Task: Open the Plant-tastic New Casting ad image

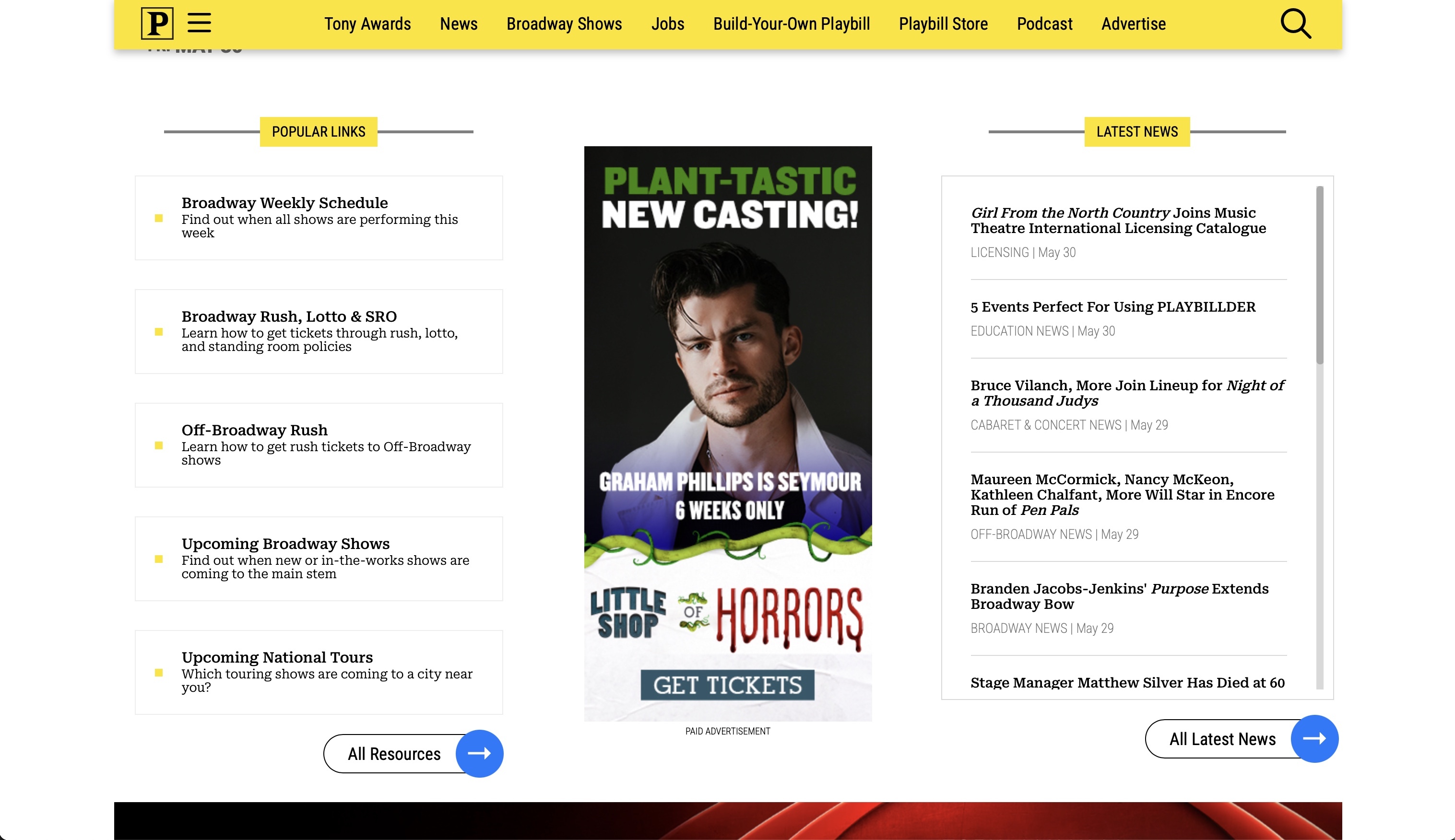Action: [728, 433]
